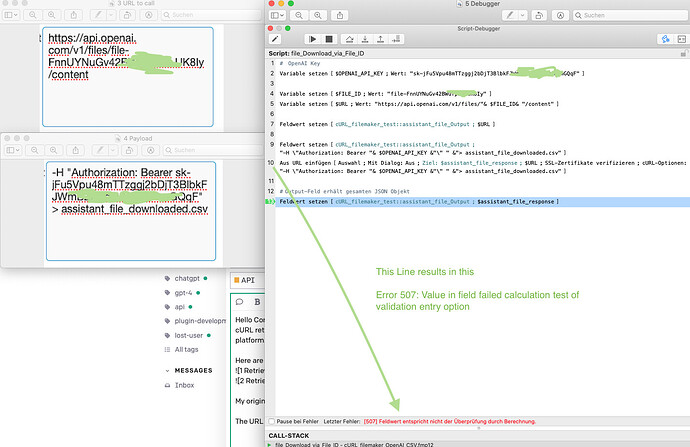Screen dimensions: 690x447
Task: Click Set Next Step icon in debugger
Action: pos(396,39)
